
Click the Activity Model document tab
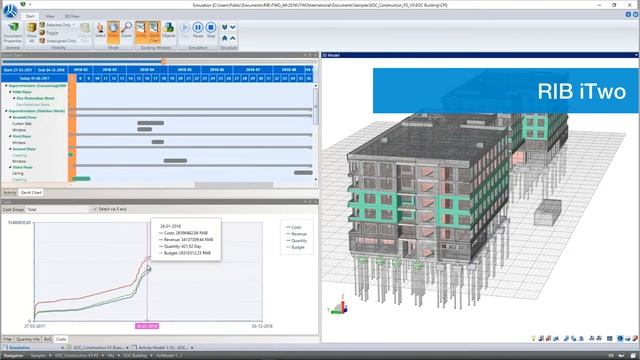163,348
